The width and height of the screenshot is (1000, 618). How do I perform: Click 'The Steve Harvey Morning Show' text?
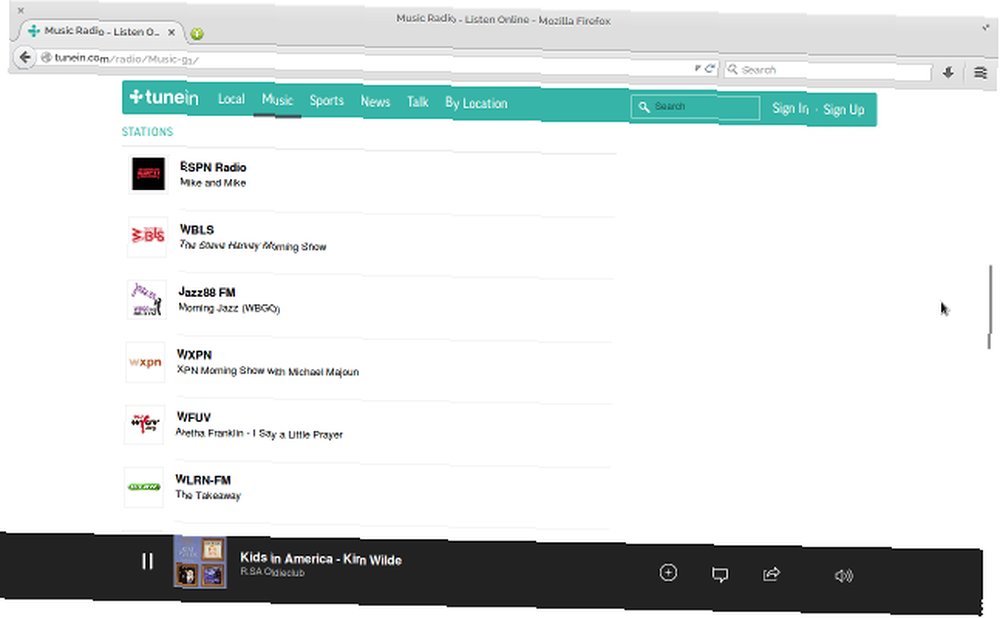pyautogui.click(x=253, y=246)
